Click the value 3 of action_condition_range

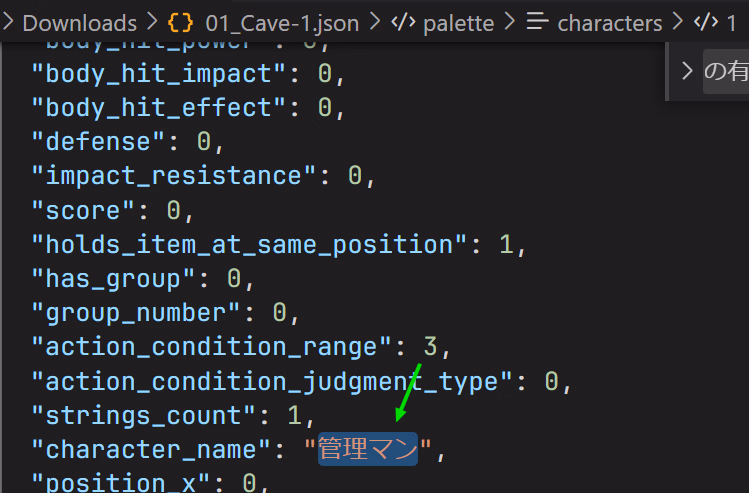pyautogui.click(x=430, y=347)
